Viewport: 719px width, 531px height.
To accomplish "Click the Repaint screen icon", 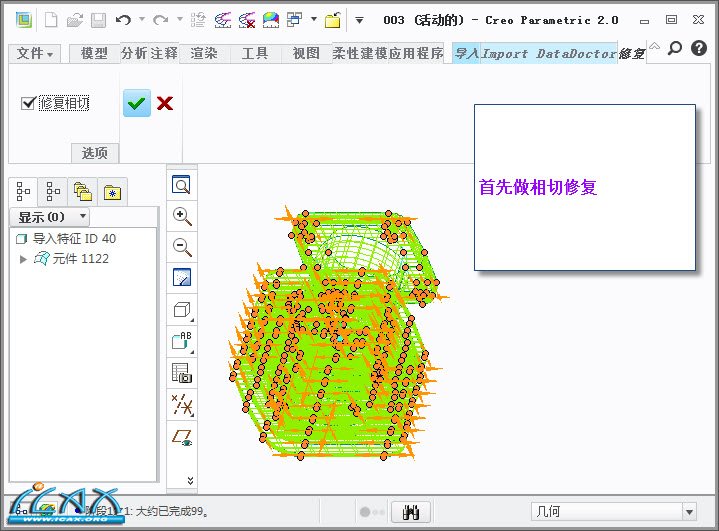I will (182, 278).
